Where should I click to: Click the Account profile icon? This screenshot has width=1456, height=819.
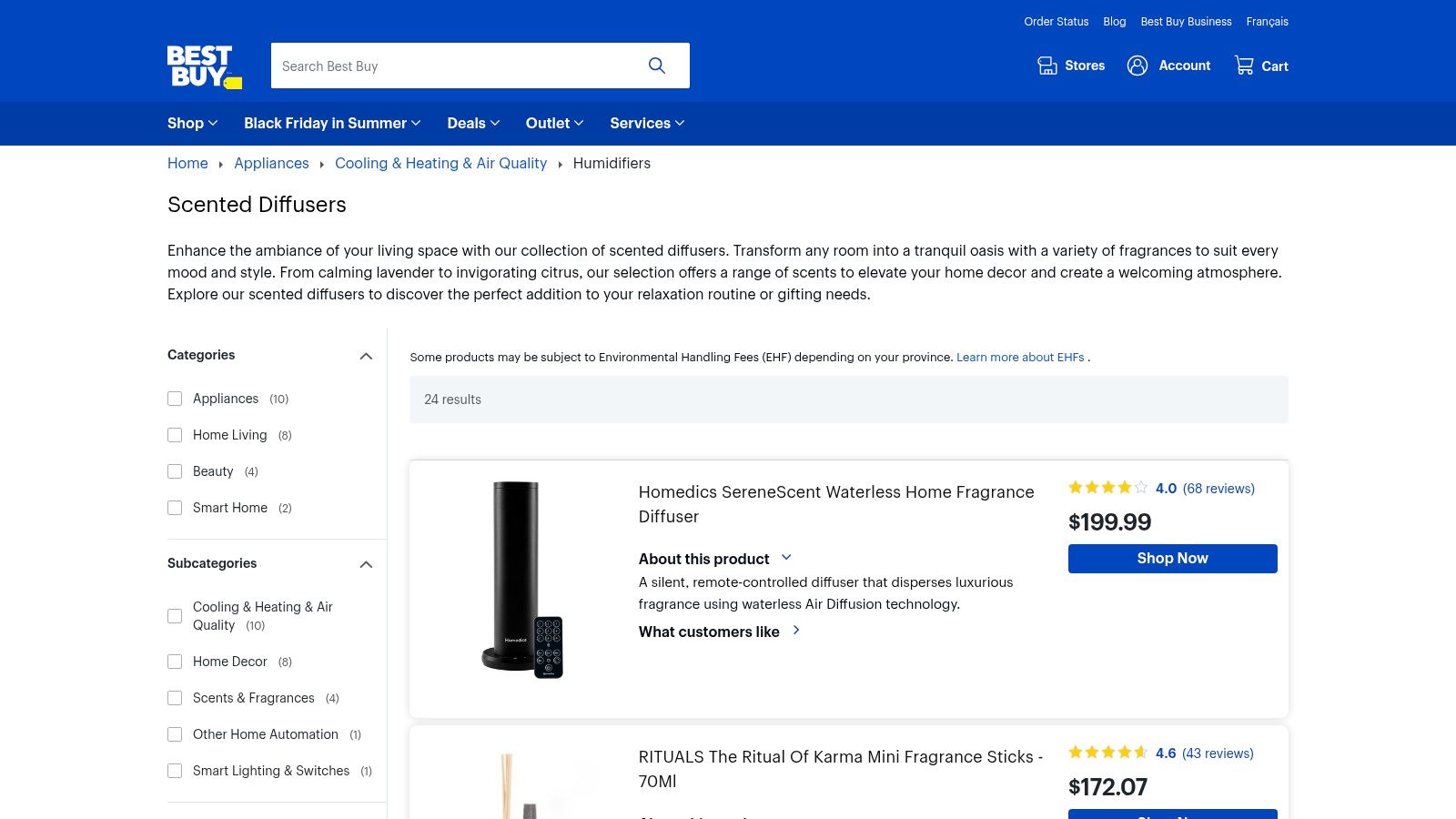click(x=1137, y=66)
